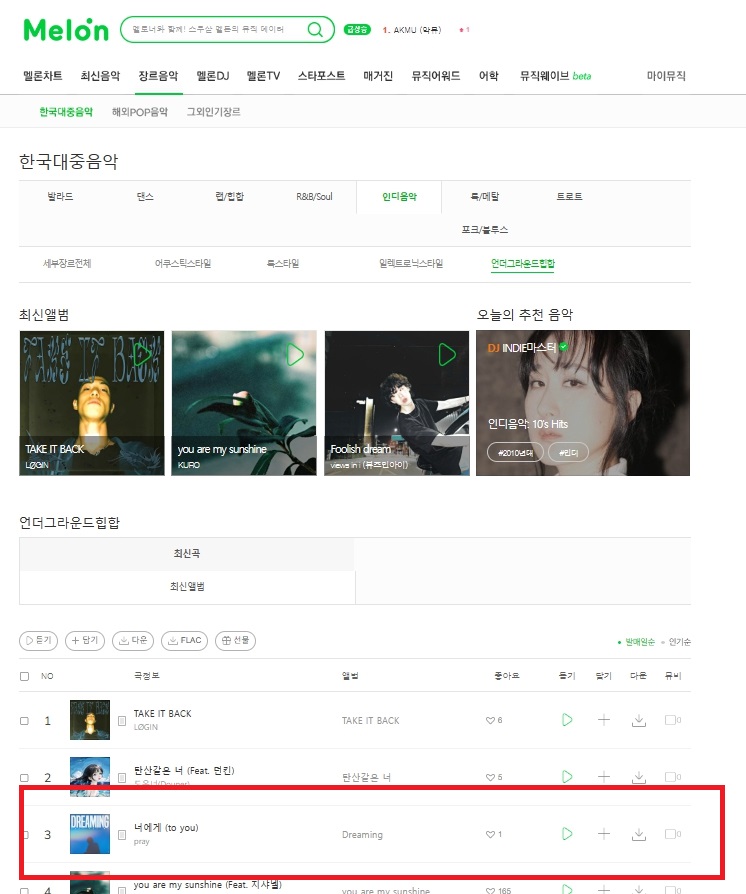Add 너에게 (to you) to playlist
746x894 pixels.
pyautogui.click(x=603, y=834)
